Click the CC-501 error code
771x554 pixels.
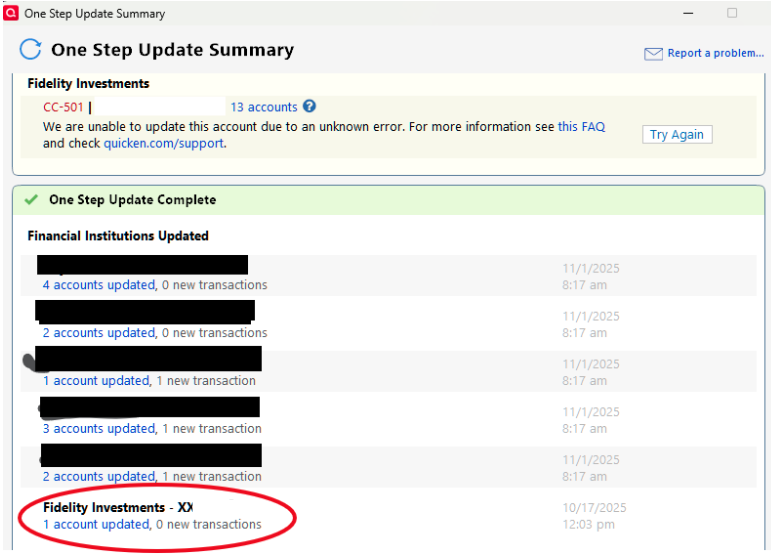click(63, 107)
